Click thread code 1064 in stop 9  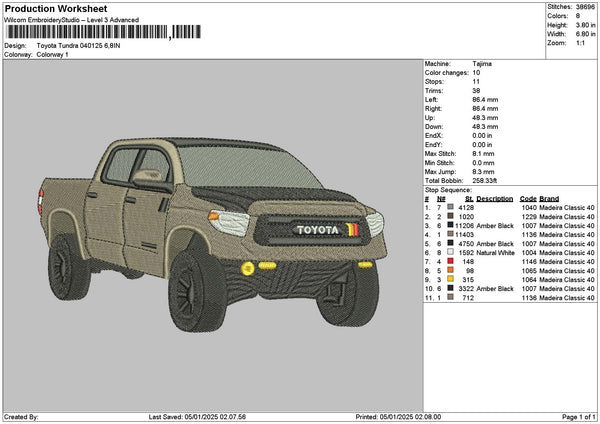click(529, 279)
